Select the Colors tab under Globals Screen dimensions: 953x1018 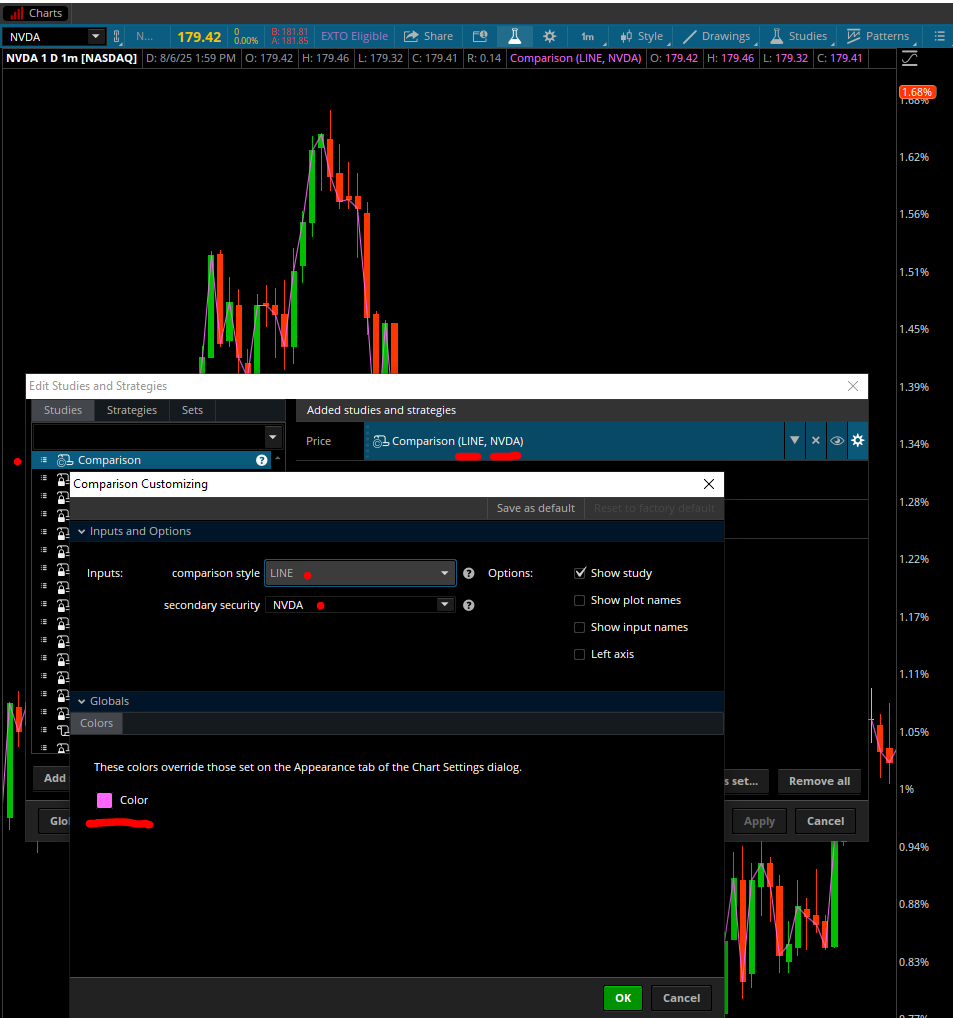click(x=96, y=723)
